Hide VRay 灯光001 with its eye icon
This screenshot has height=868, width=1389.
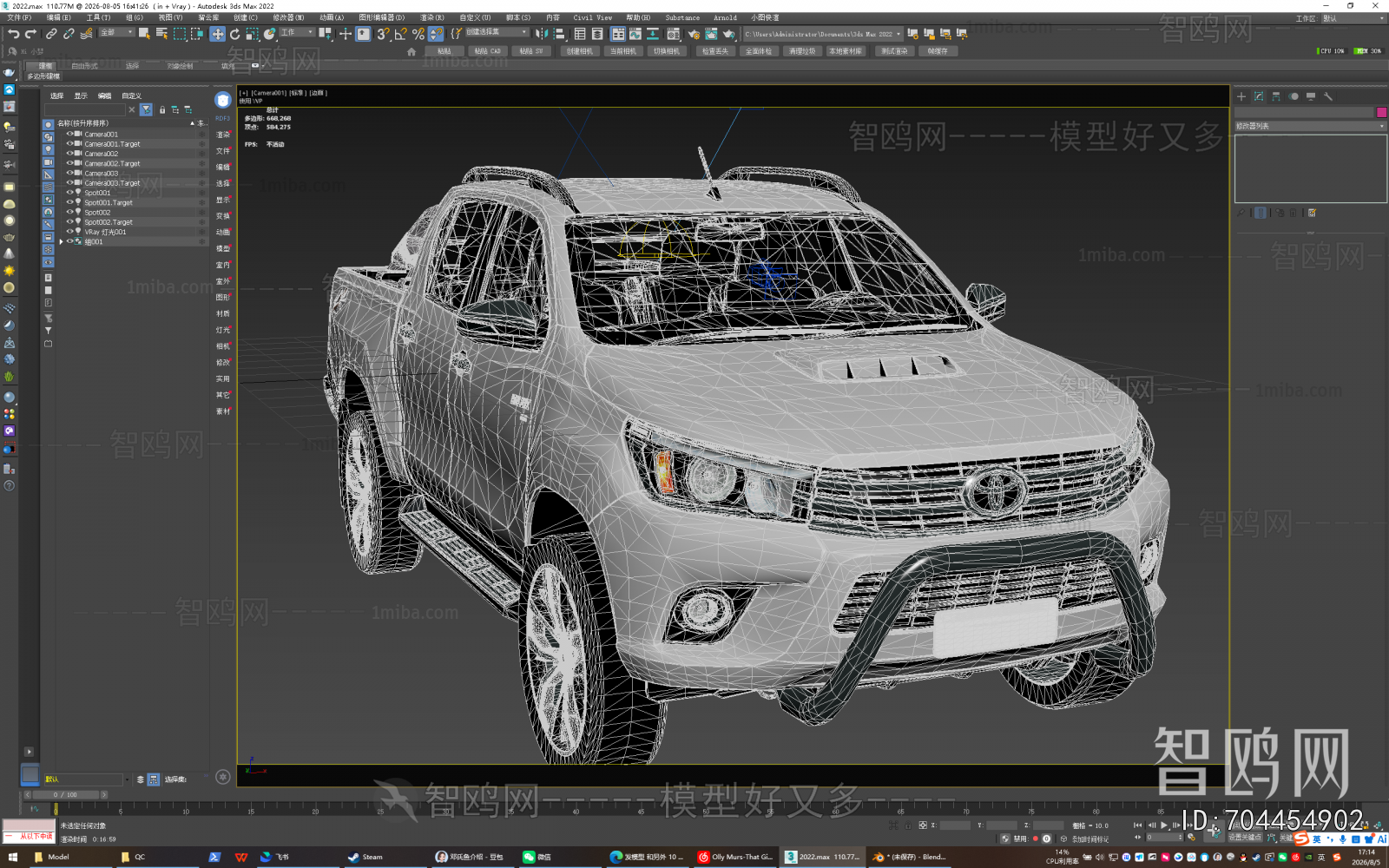tap(69, 232)
